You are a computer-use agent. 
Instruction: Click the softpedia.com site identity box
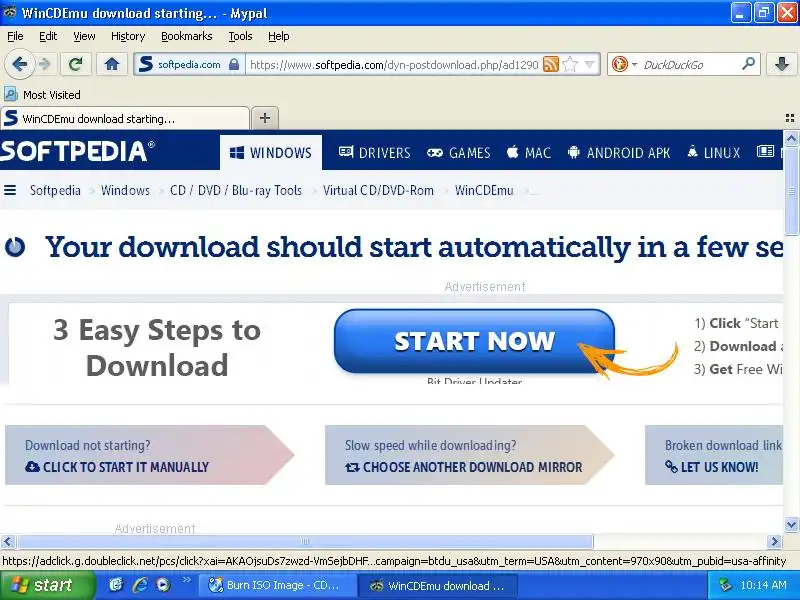(x=189, y=65)
